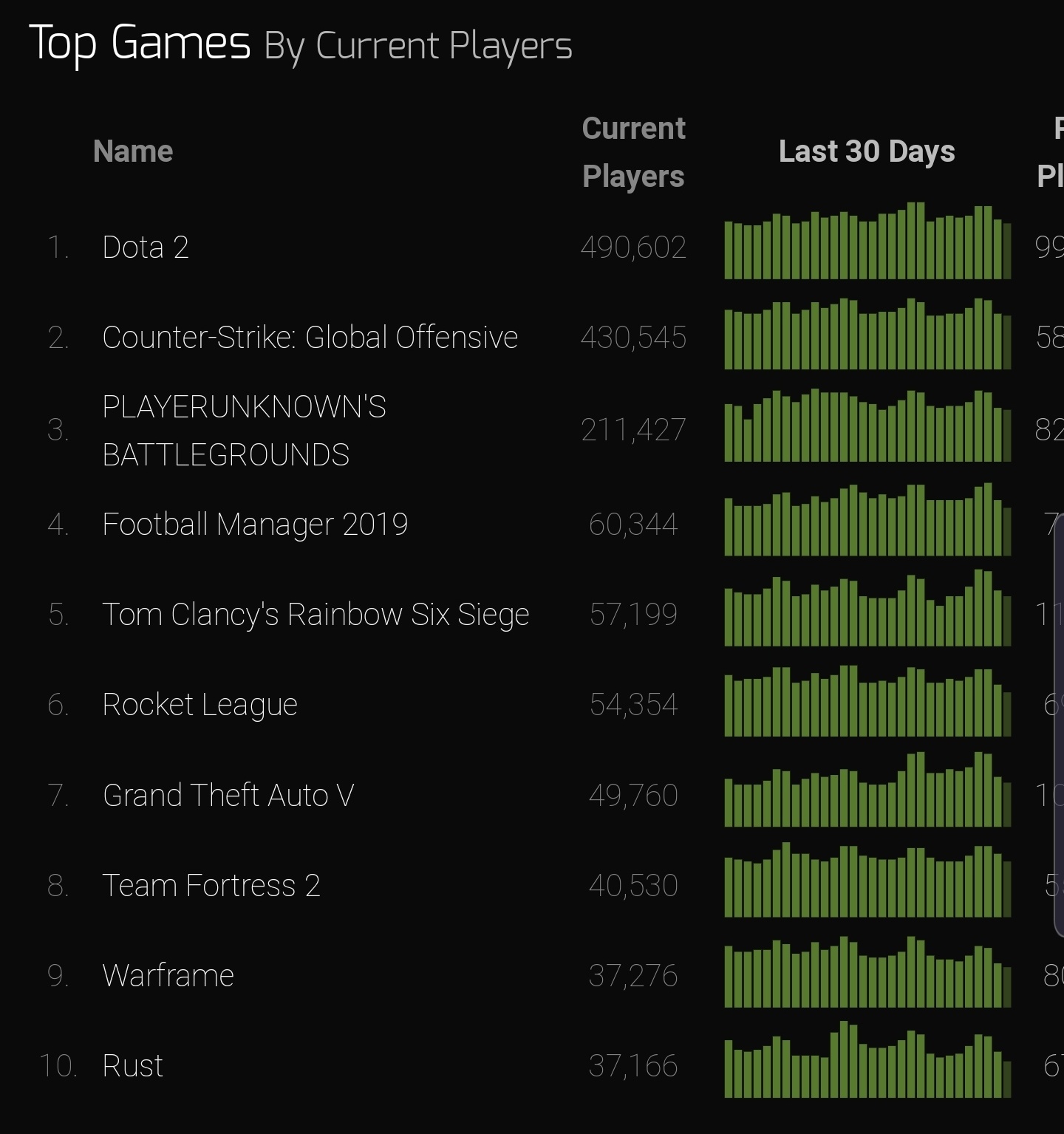Click Rainbow Six Siege's bar chart
The image size is (1064, 1134).
[867, 608]
